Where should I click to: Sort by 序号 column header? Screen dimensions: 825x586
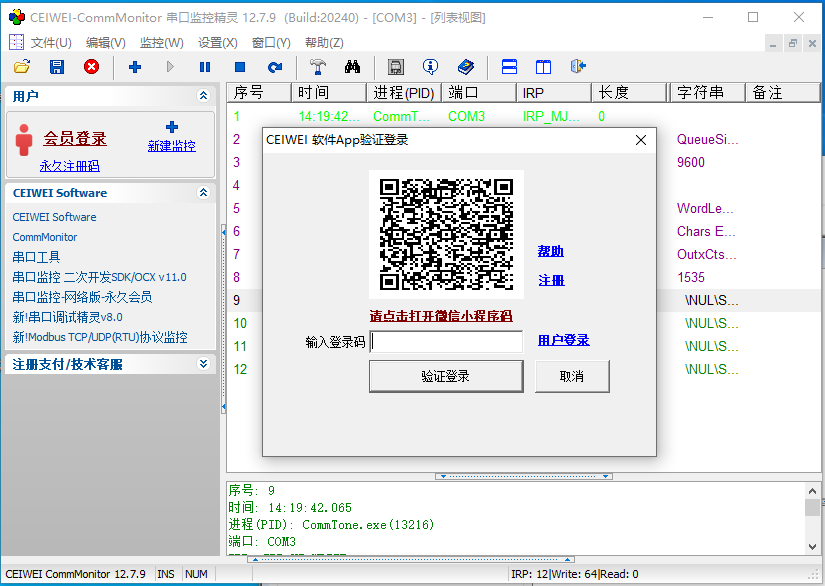pos(259,93)
